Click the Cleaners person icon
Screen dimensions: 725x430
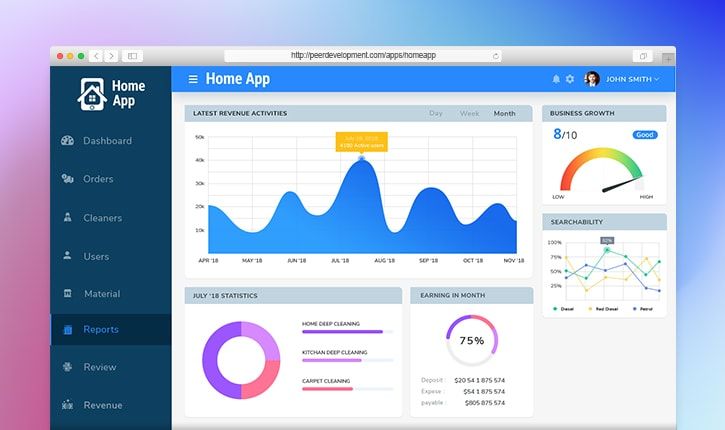tap(68, 217)
